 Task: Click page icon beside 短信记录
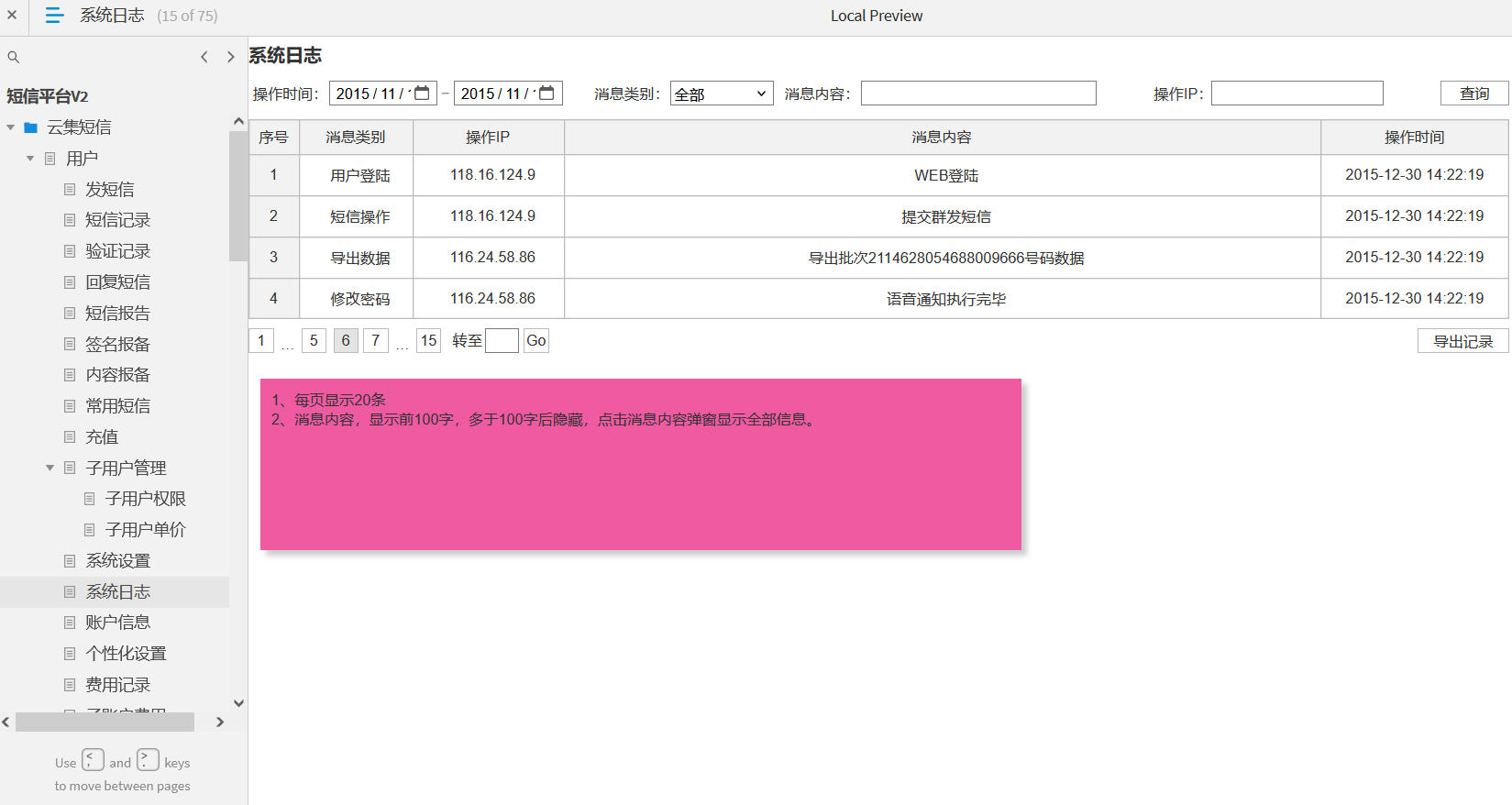click(x=70, y=220)
